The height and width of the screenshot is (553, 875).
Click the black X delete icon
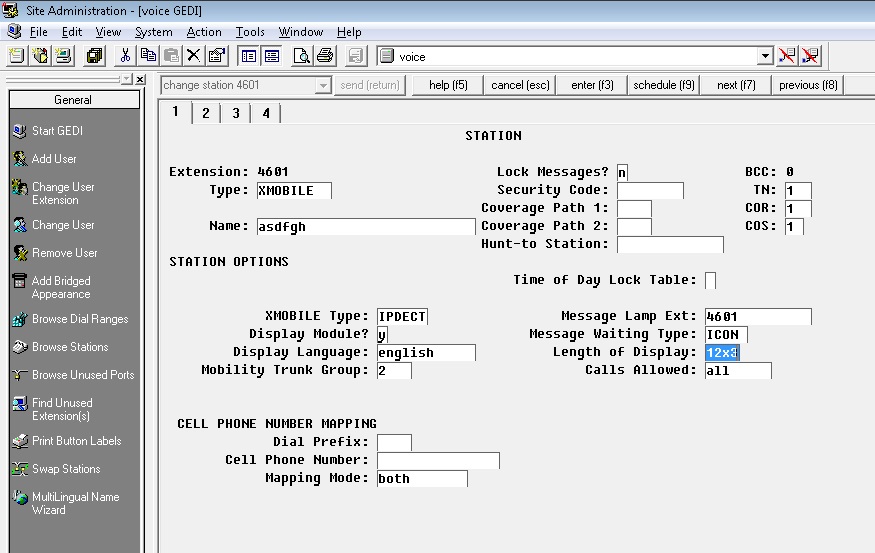click(194, 56)
